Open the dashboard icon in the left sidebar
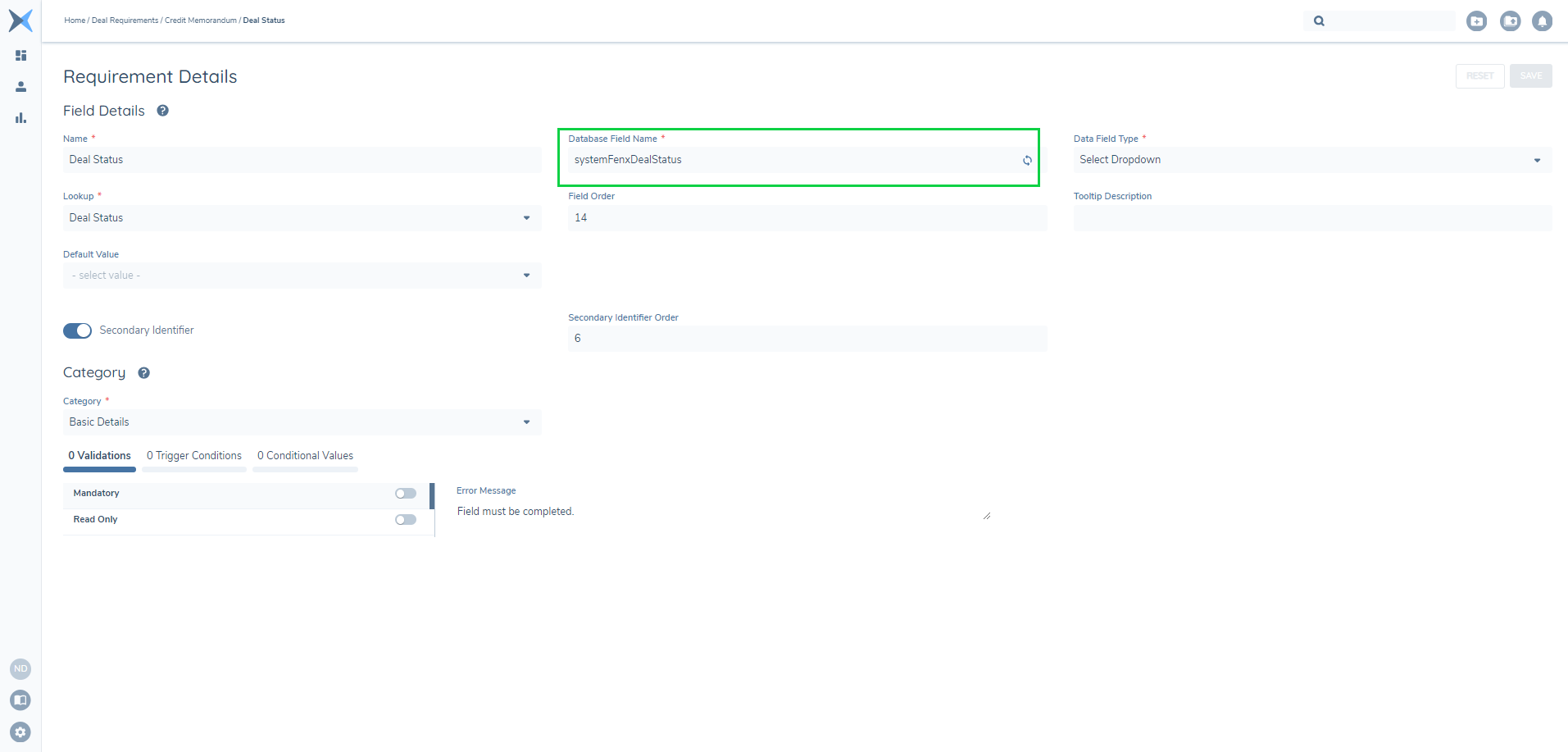This screenshot has width=1568, height=752. click(x=21, y=56)
